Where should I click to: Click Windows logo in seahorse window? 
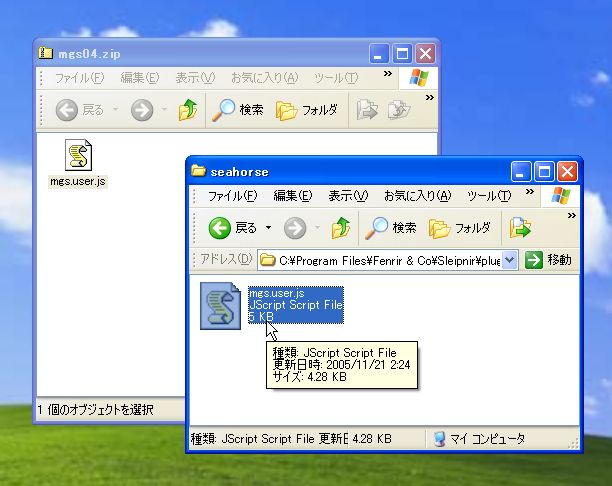(561, 196)
